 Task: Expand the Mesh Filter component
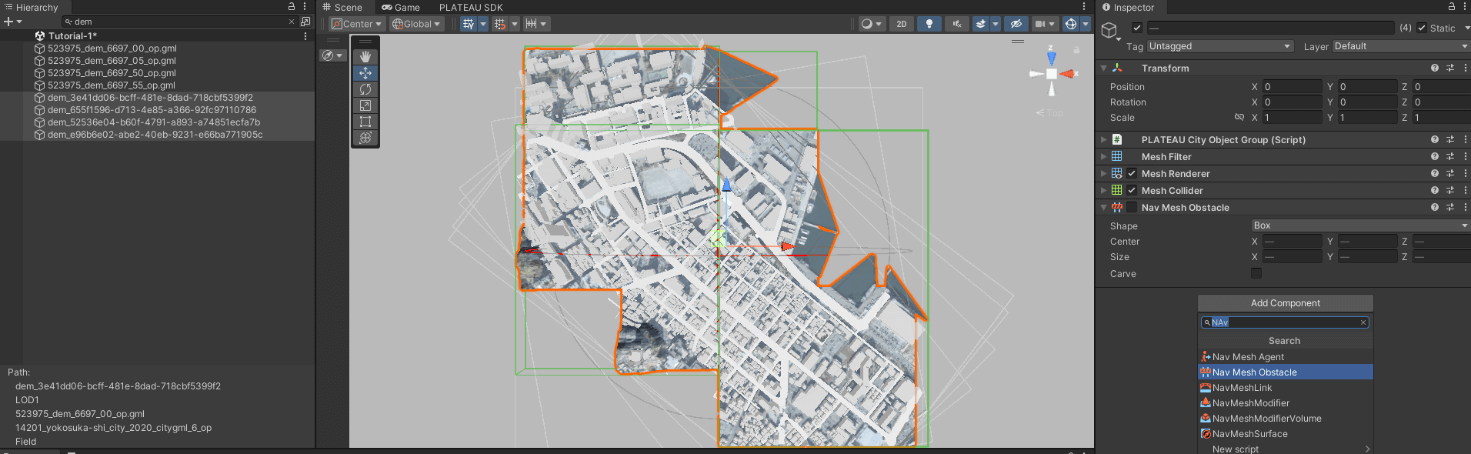click(1104, 157)
